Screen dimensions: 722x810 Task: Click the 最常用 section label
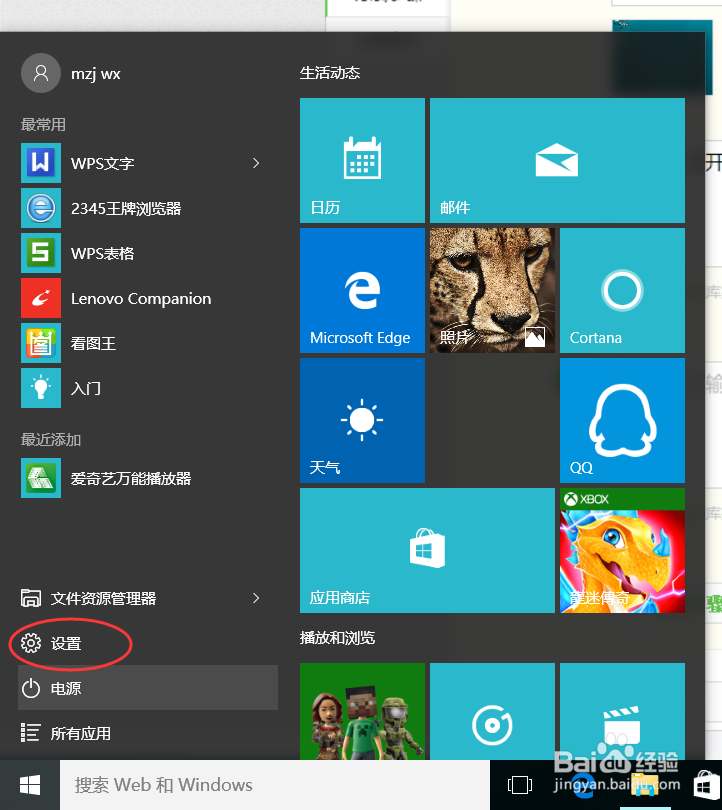click(43, 124)
